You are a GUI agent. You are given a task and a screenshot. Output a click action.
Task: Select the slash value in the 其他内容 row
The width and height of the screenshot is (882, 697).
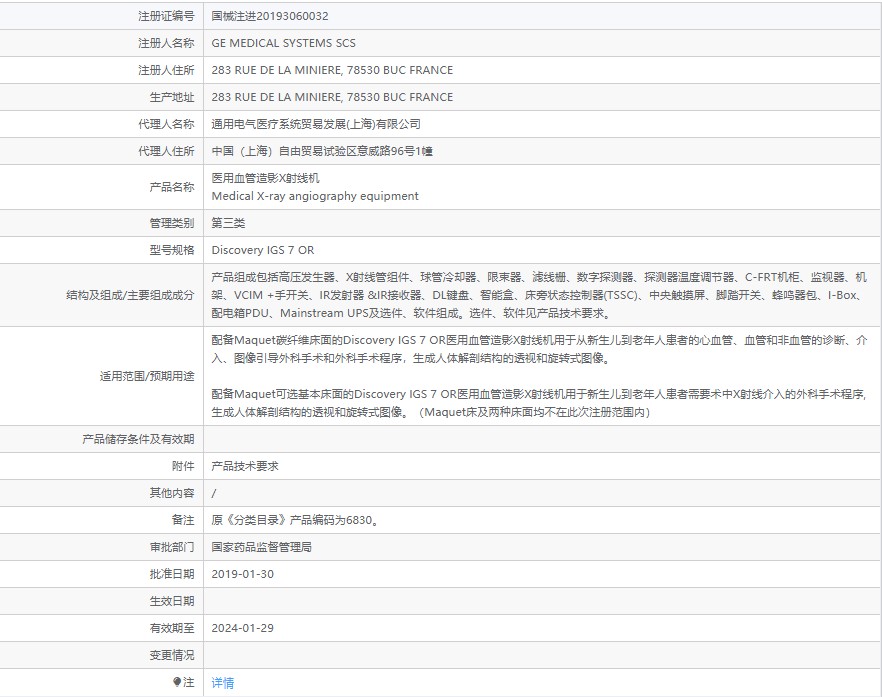(x=214, y=493)
